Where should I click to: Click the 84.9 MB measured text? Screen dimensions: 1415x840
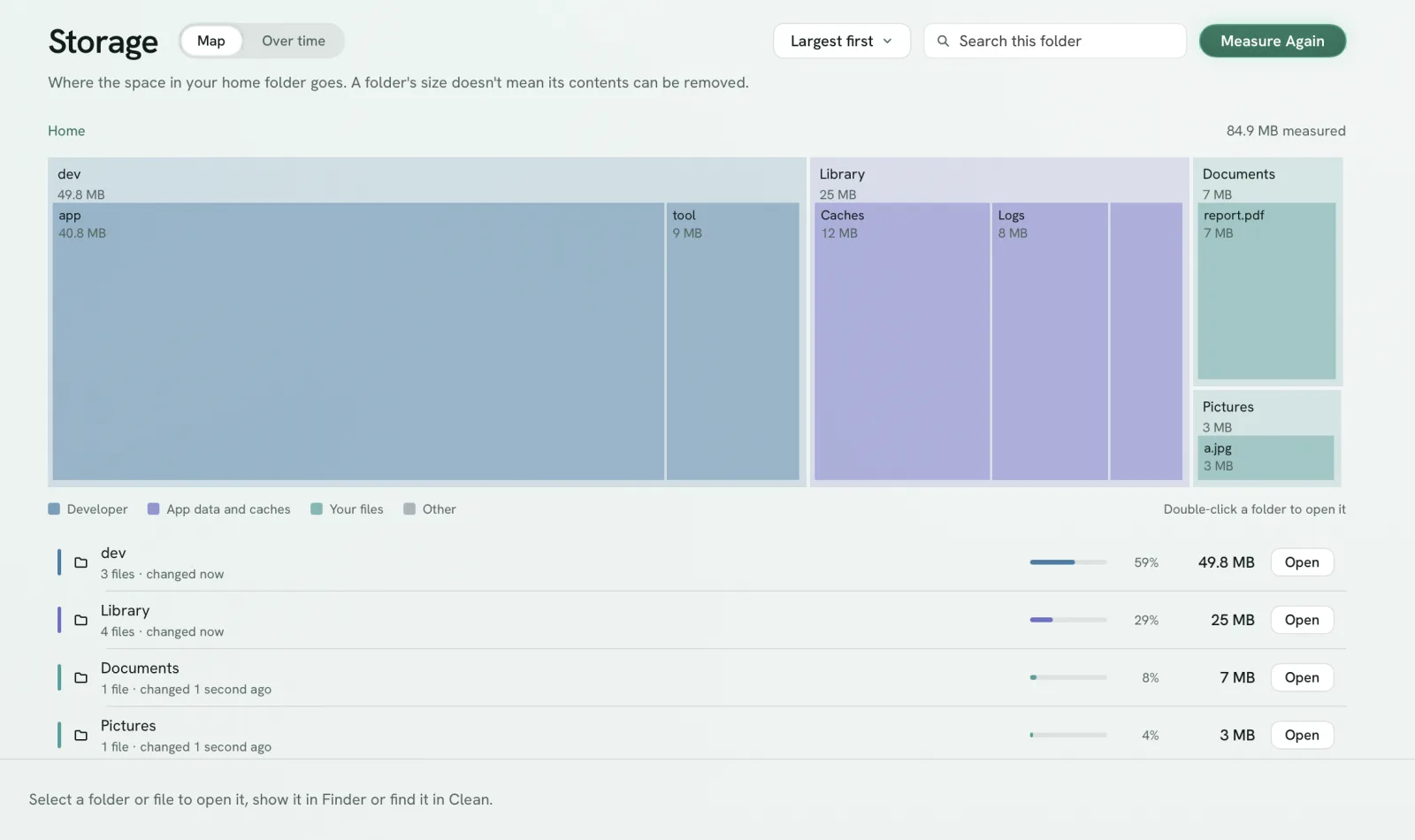coord(1286,131)
